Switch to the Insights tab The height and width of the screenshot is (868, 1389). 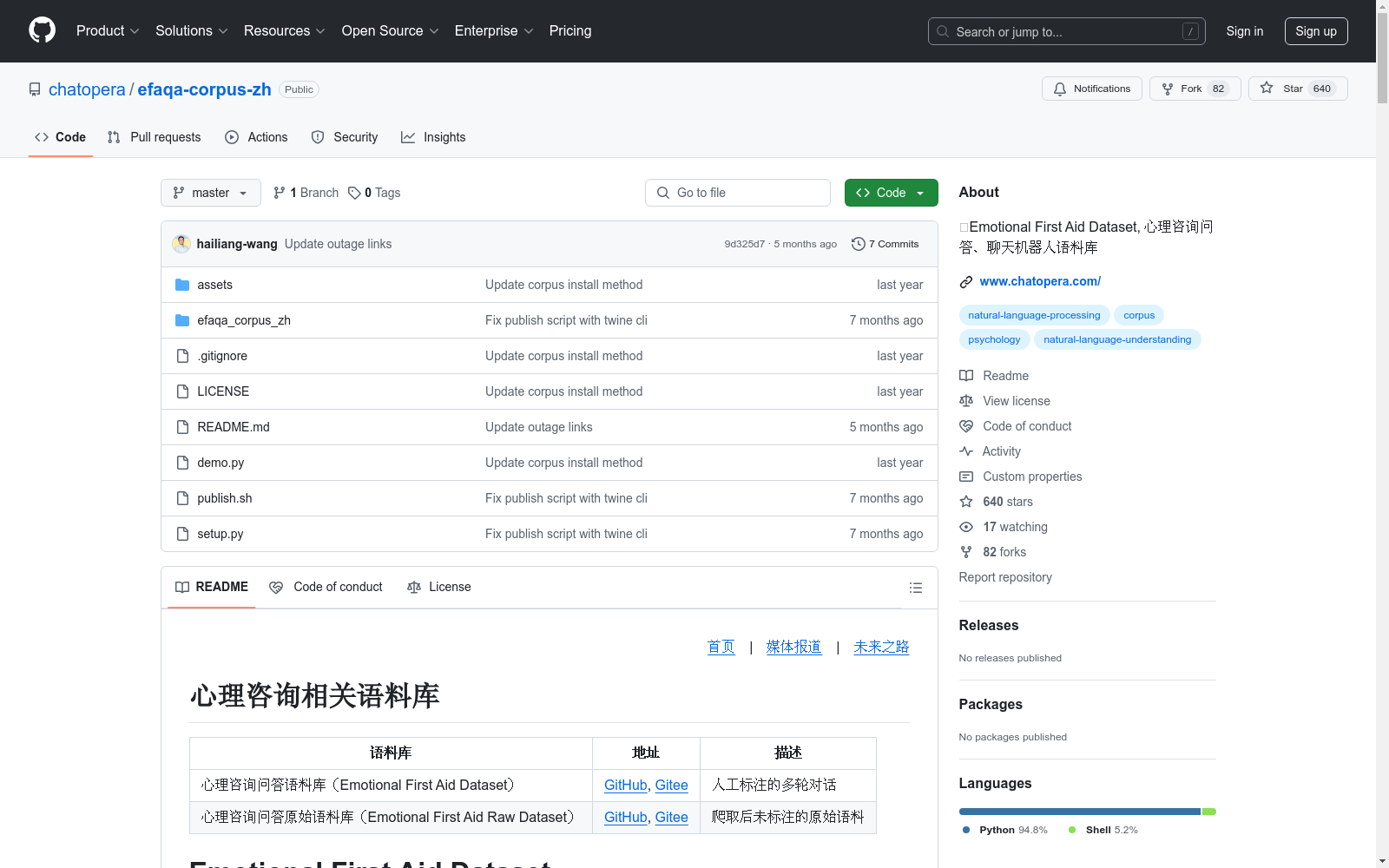pos(433,137)
